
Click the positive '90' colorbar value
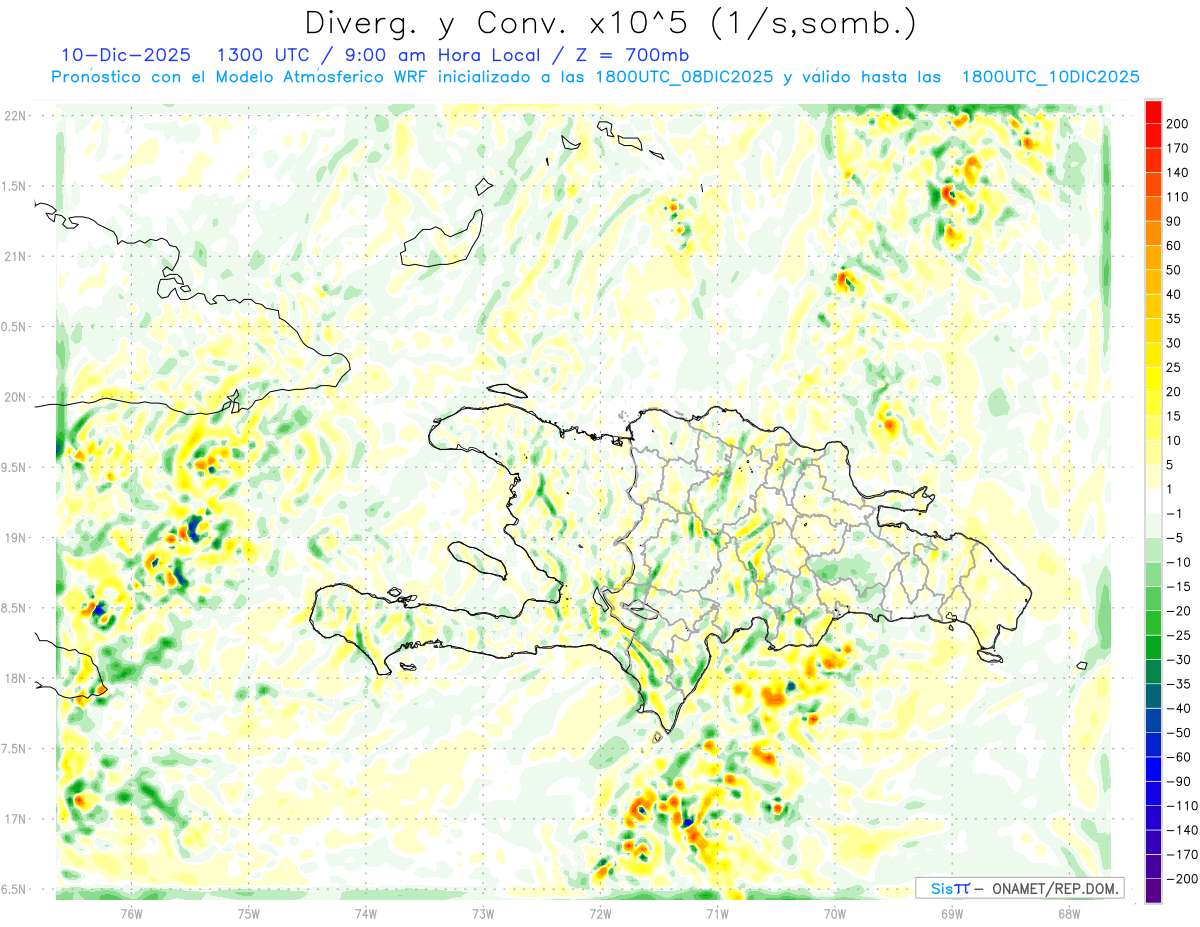(x=1175, y=221)
